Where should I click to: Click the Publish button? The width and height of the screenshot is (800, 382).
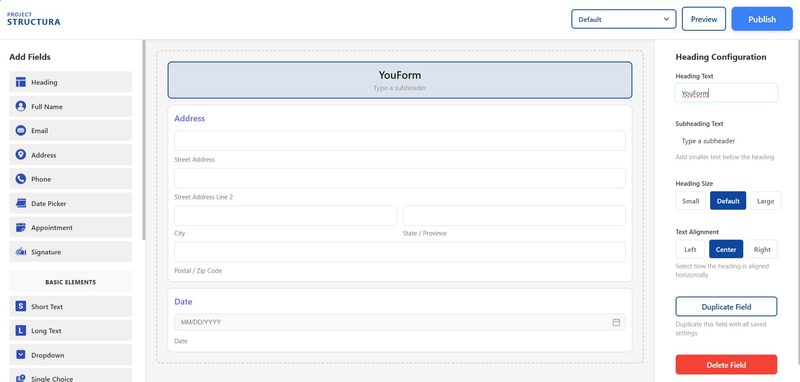coord(762,19)
